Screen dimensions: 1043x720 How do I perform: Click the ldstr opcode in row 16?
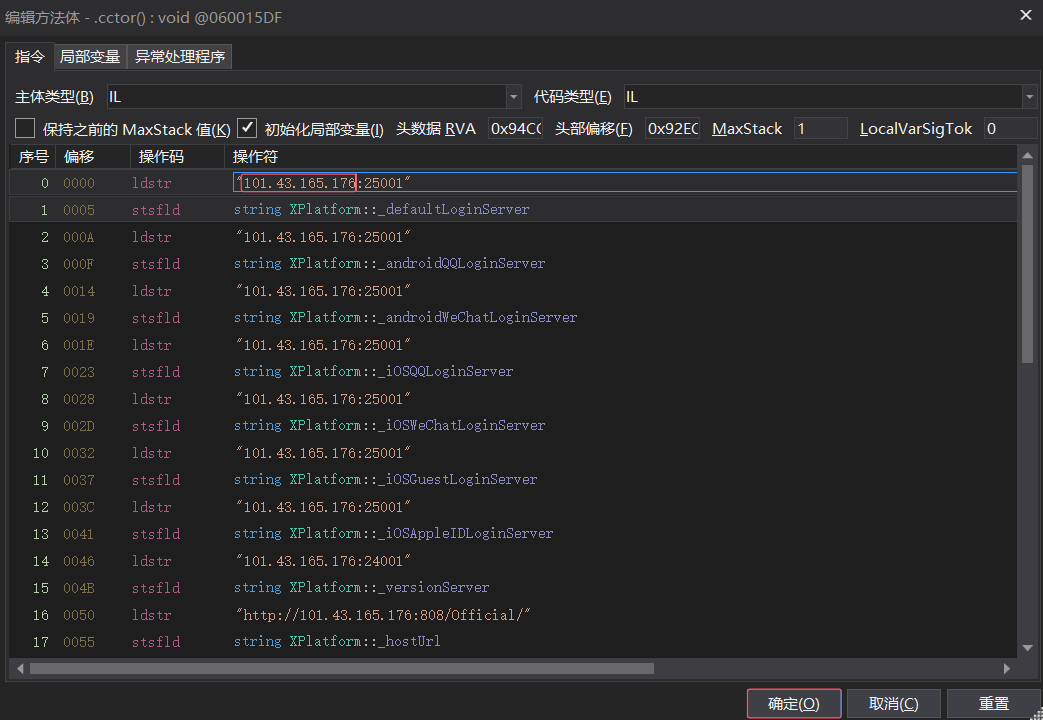[151, 615]
